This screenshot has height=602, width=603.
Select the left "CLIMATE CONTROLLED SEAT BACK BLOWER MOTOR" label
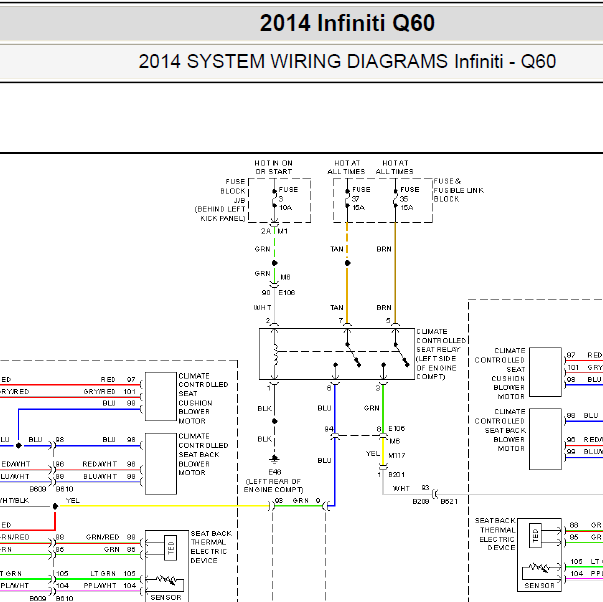pyautogui.click(x=203, y=454)
